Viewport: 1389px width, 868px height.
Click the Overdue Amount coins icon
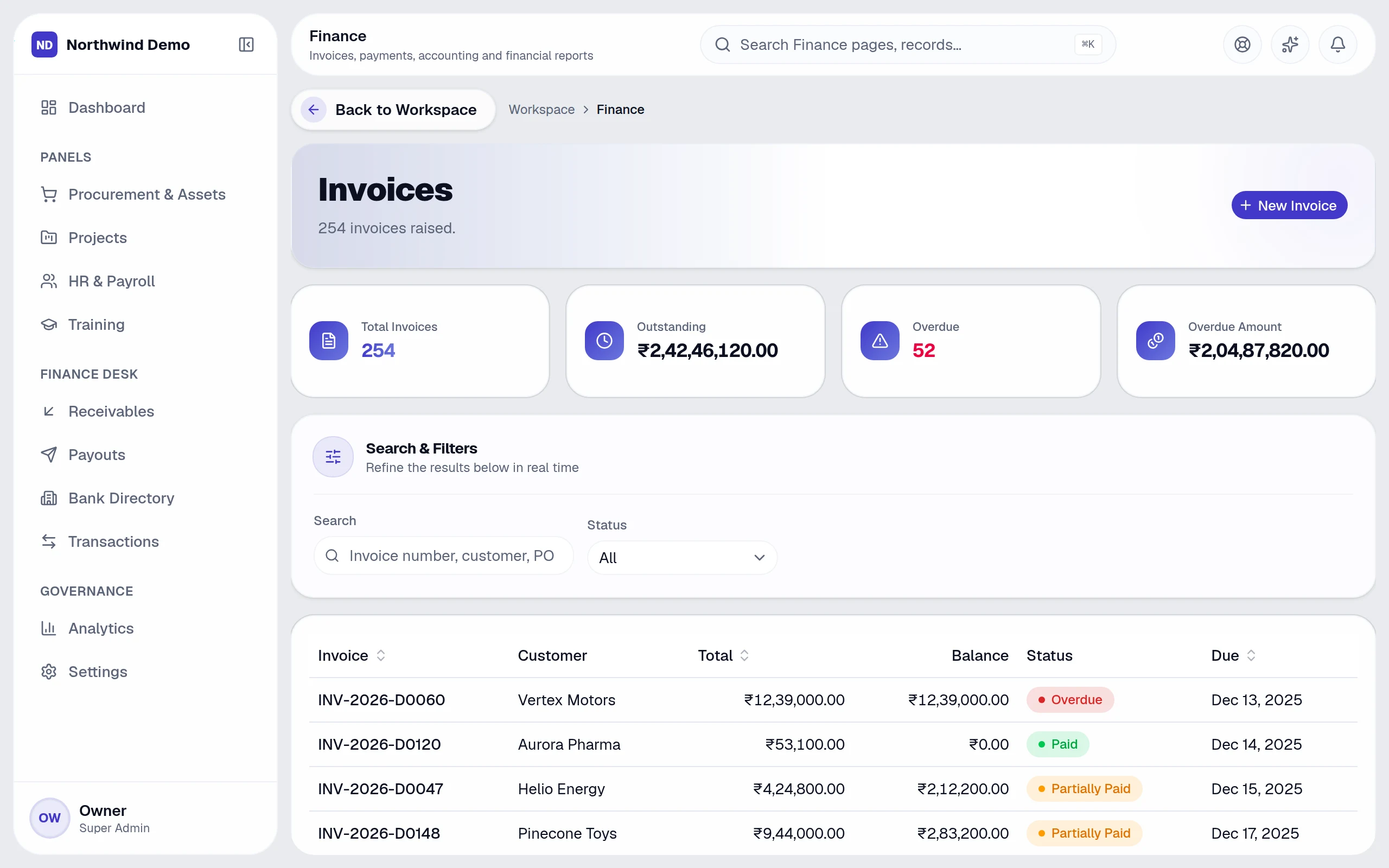pyautogui.click(x=1155, y=341)
